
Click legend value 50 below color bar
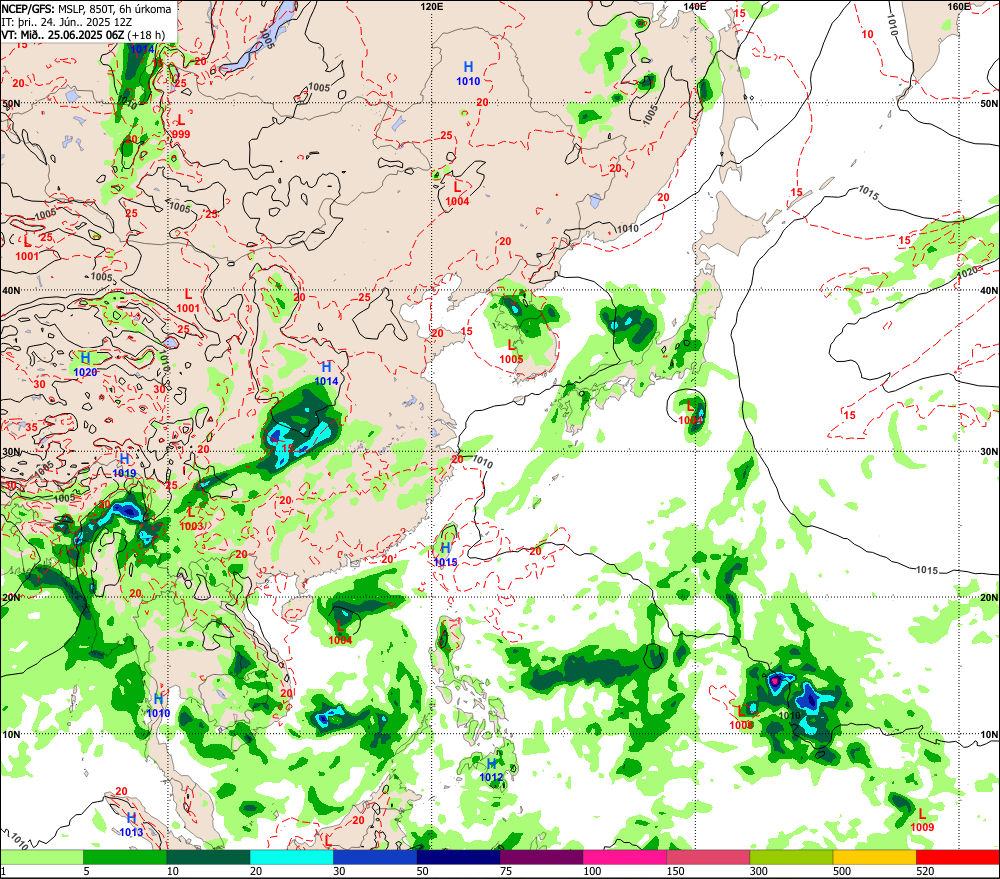(x=423, y=871)
